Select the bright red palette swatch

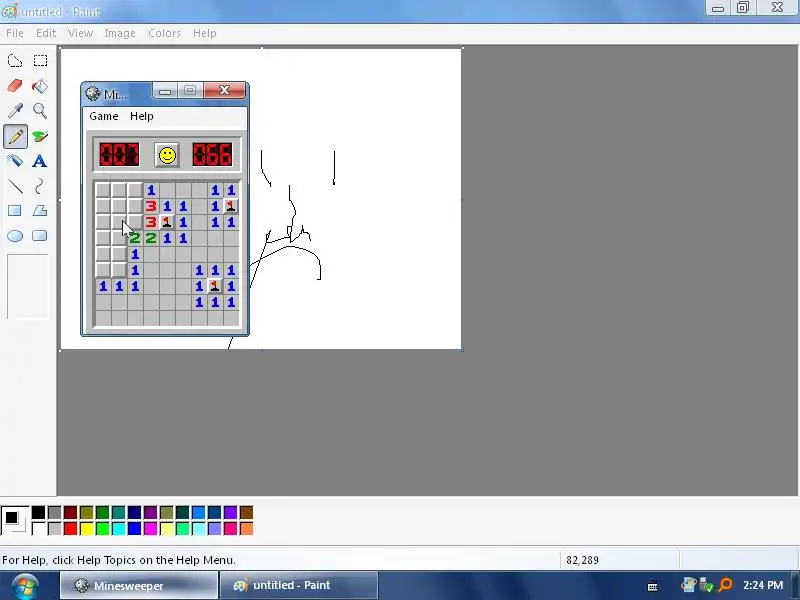70,528
